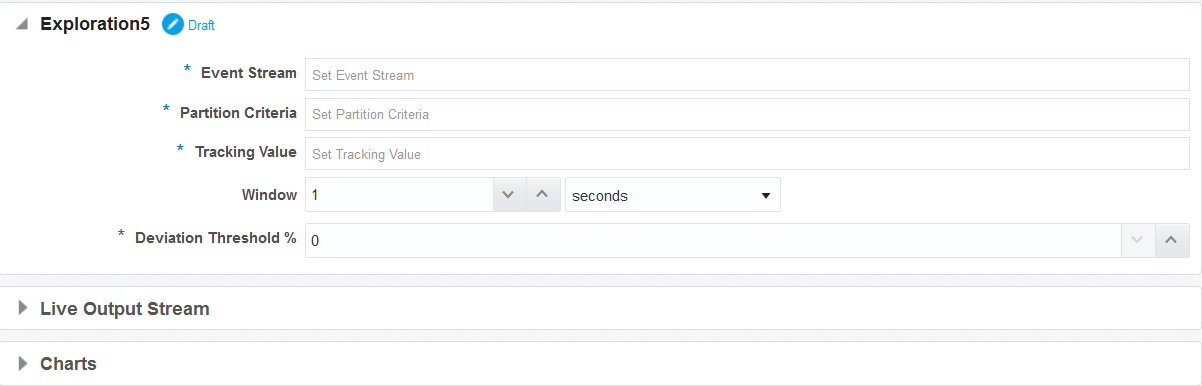Image resolution: width=1202 pixels, height=386 pixels.
Task: Increase the Window value with up arrow
Action: 542,195
